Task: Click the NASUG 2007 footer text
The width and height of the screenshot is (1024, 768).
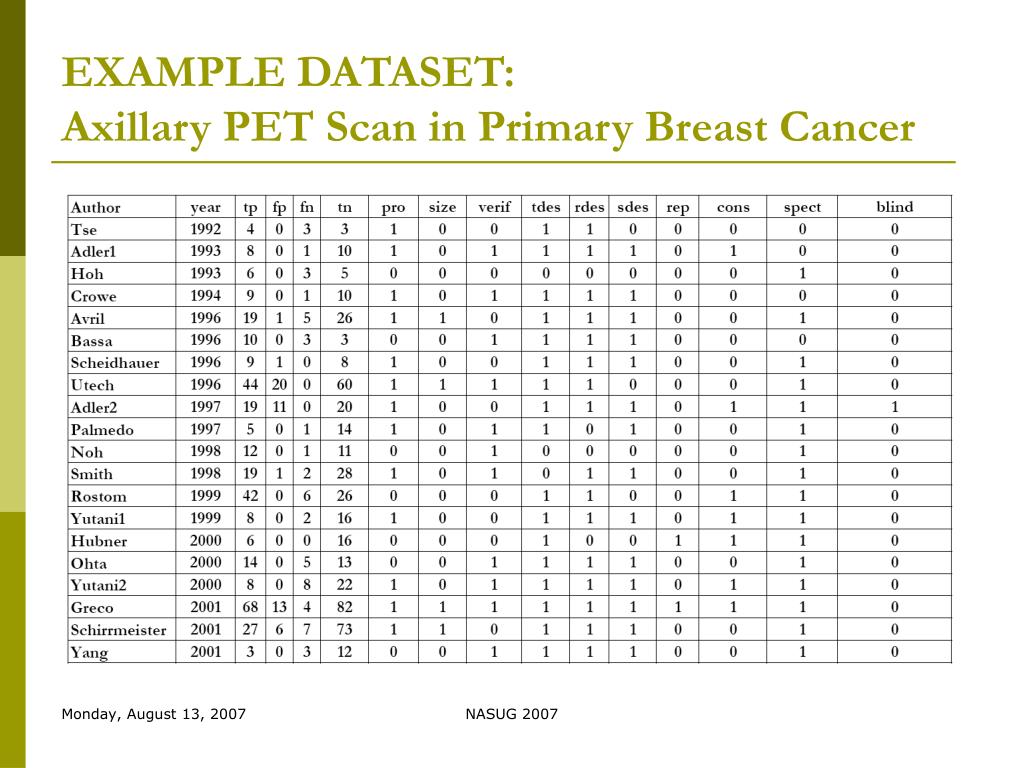Action: [x=511, y=714]
